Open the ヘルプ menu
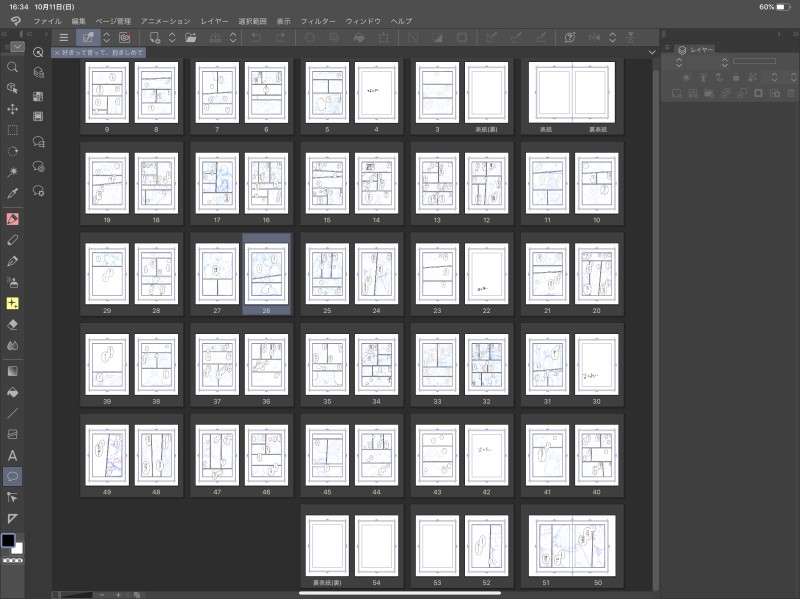 pyautogui.click(x=401, y=21)
